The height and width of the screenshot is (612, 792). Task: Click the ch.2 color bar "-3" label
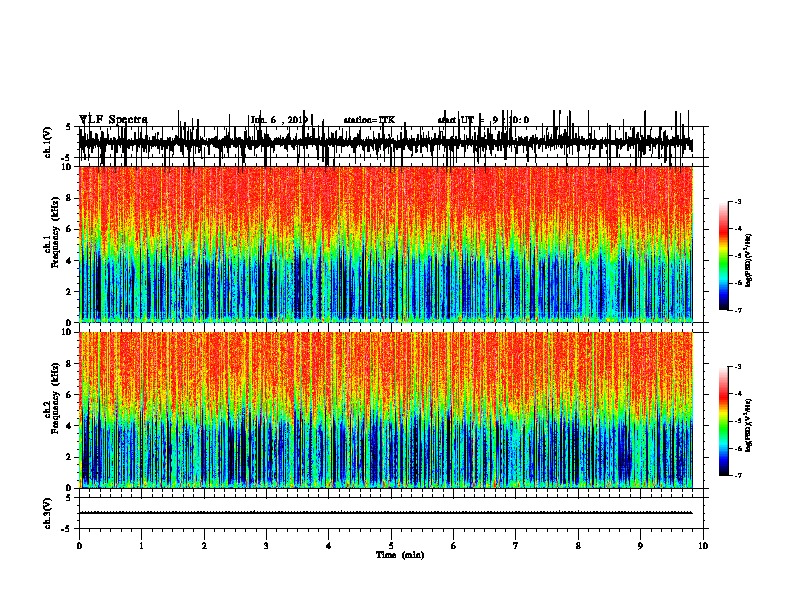click(x=737, y=367)
